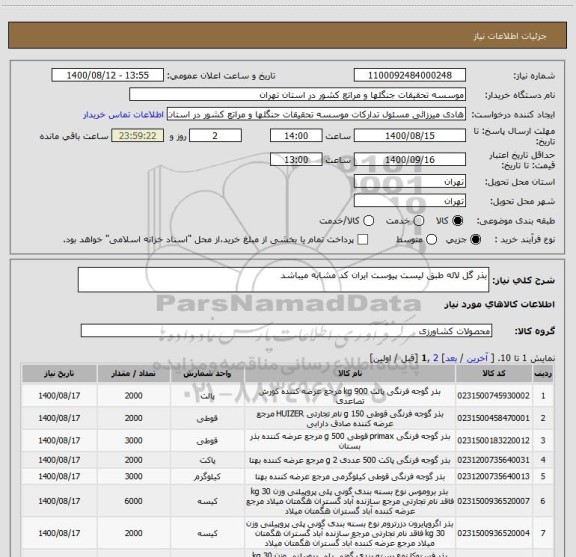Select product code 023150074593​0002
This screenshot has width=576, height=557.
[x=493, y=396]
